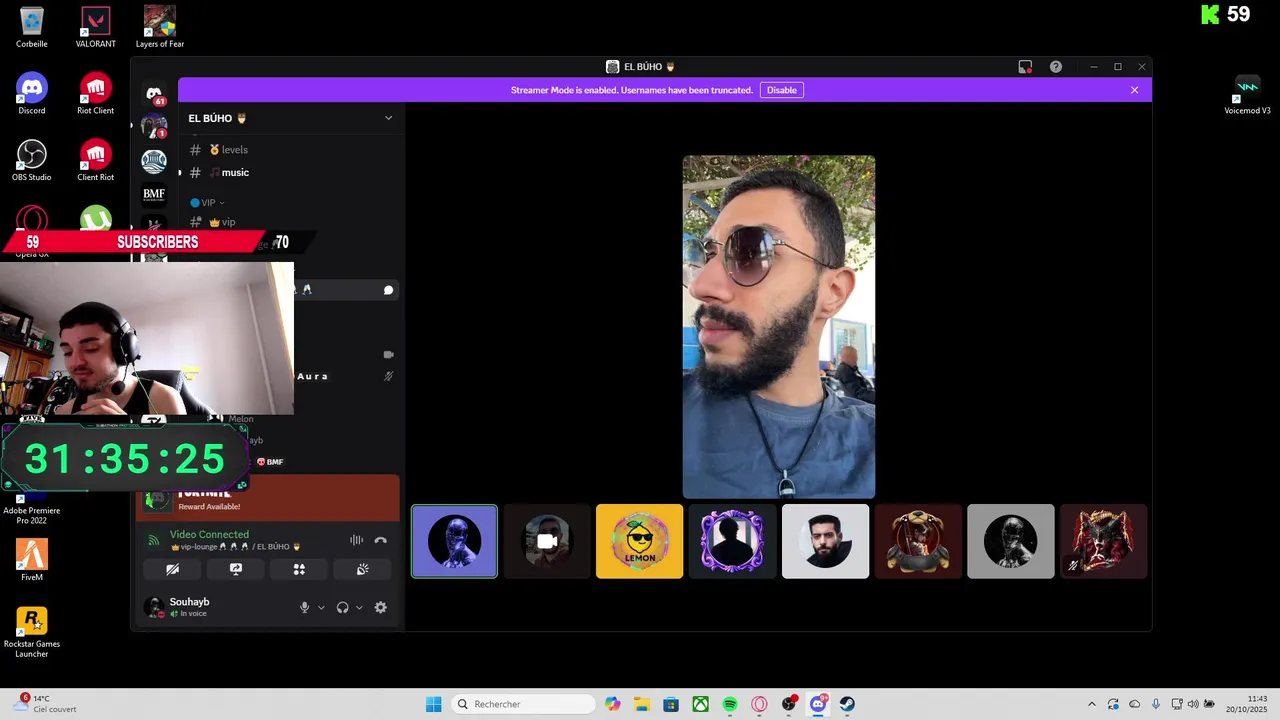Select the red demon muted participant tile
Image resolution: width=1280 pixels, height=720 pixels.
tap(1104, 541)
